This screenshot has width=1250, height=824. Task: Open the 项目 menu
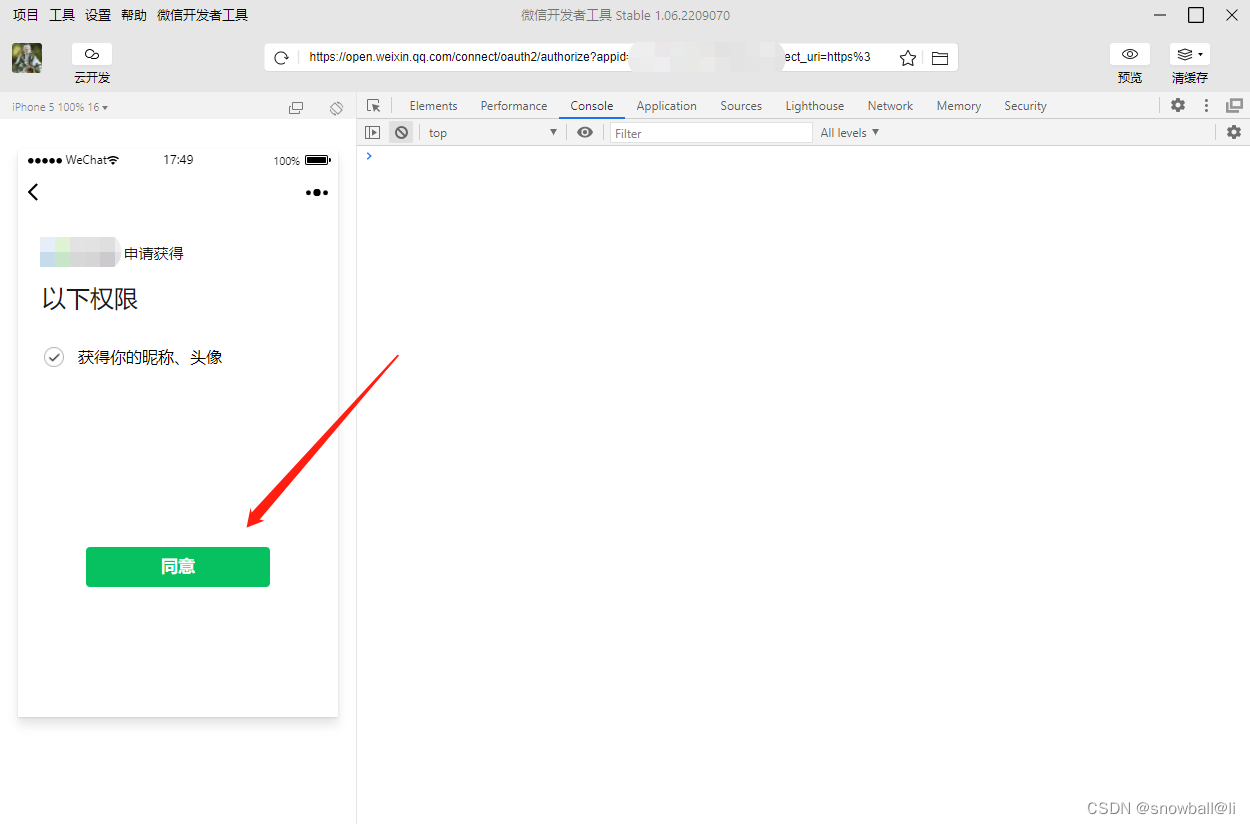(x=26, y=15)
